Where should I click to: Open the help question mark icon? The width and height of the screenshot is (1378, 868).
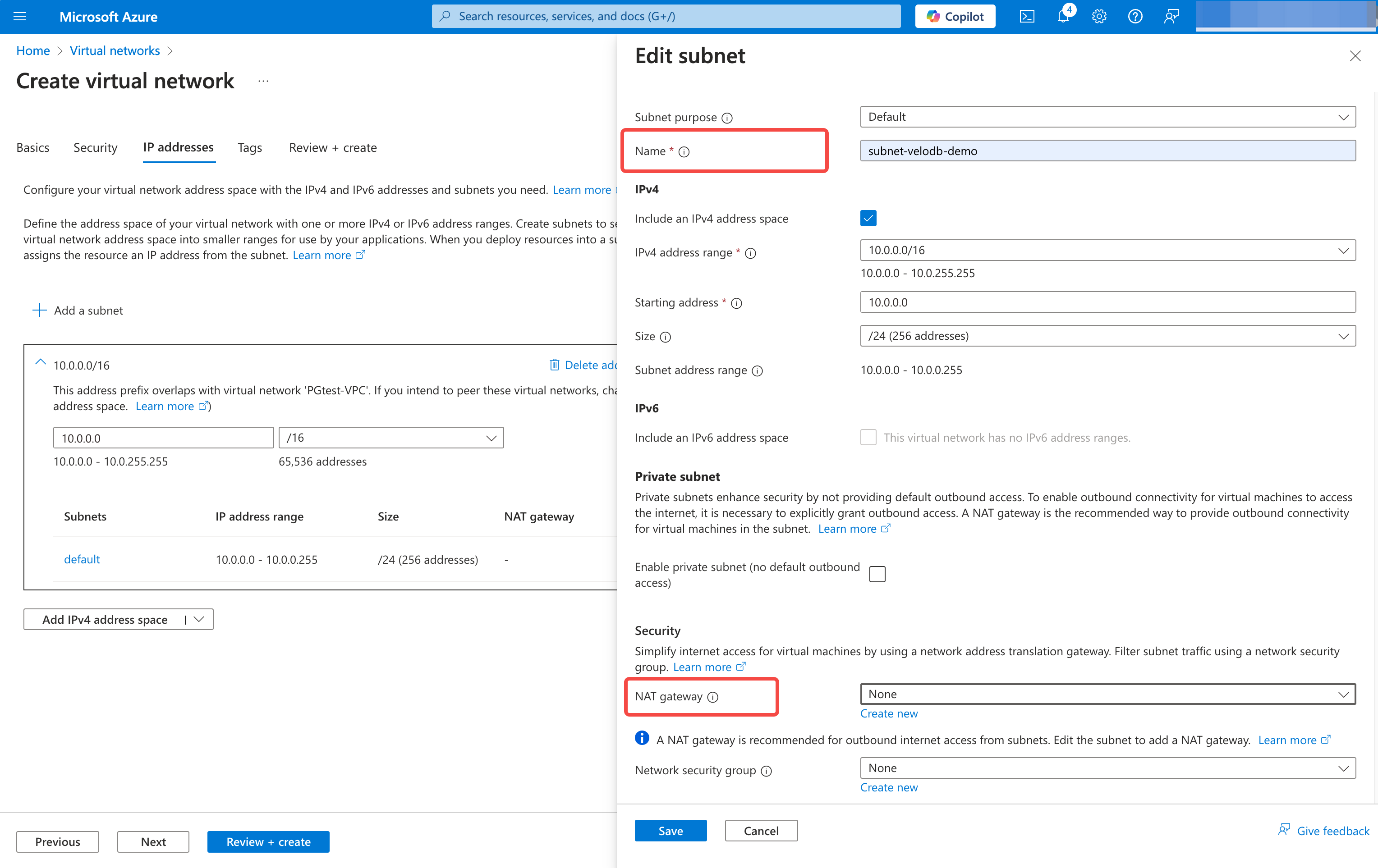(x=1135, y=17)
